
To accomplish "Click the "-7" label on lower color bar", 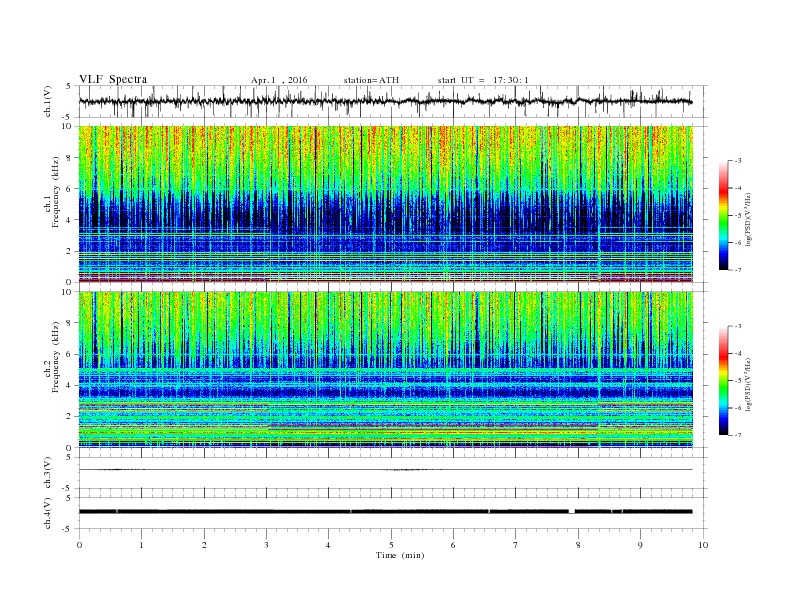I will click(x=738, y=435).
